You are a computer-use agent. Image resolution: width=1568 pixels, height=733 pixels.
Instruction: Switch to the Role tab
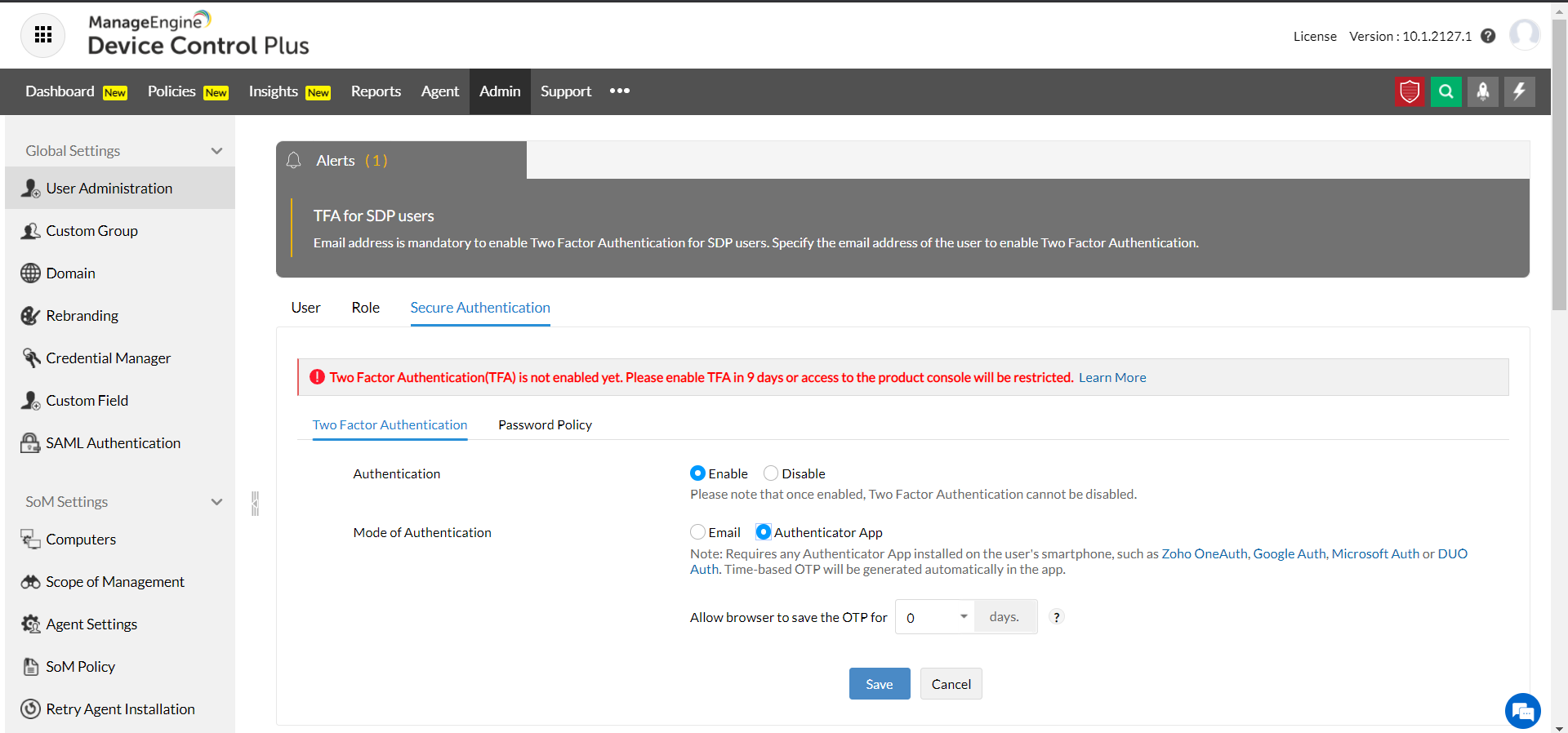click(366, 308)
